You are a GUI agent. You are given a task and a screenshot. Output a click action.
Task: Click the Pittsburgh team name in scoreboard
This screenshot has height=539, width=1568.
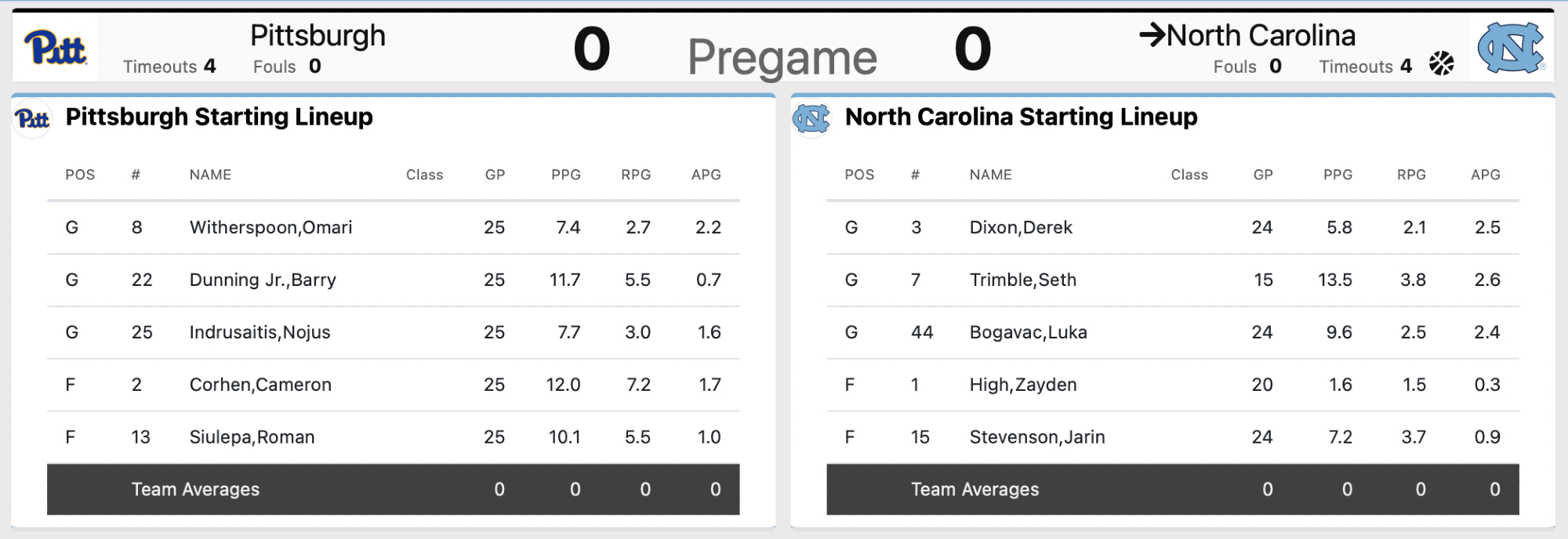(318, 35)
